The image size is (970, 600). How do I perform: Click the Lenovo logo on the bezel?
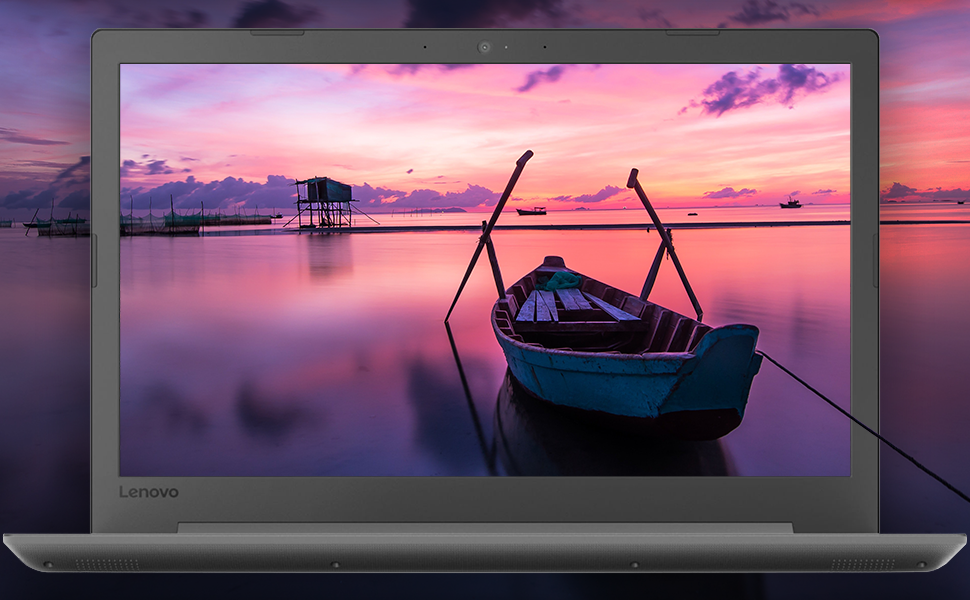[148, 492]
